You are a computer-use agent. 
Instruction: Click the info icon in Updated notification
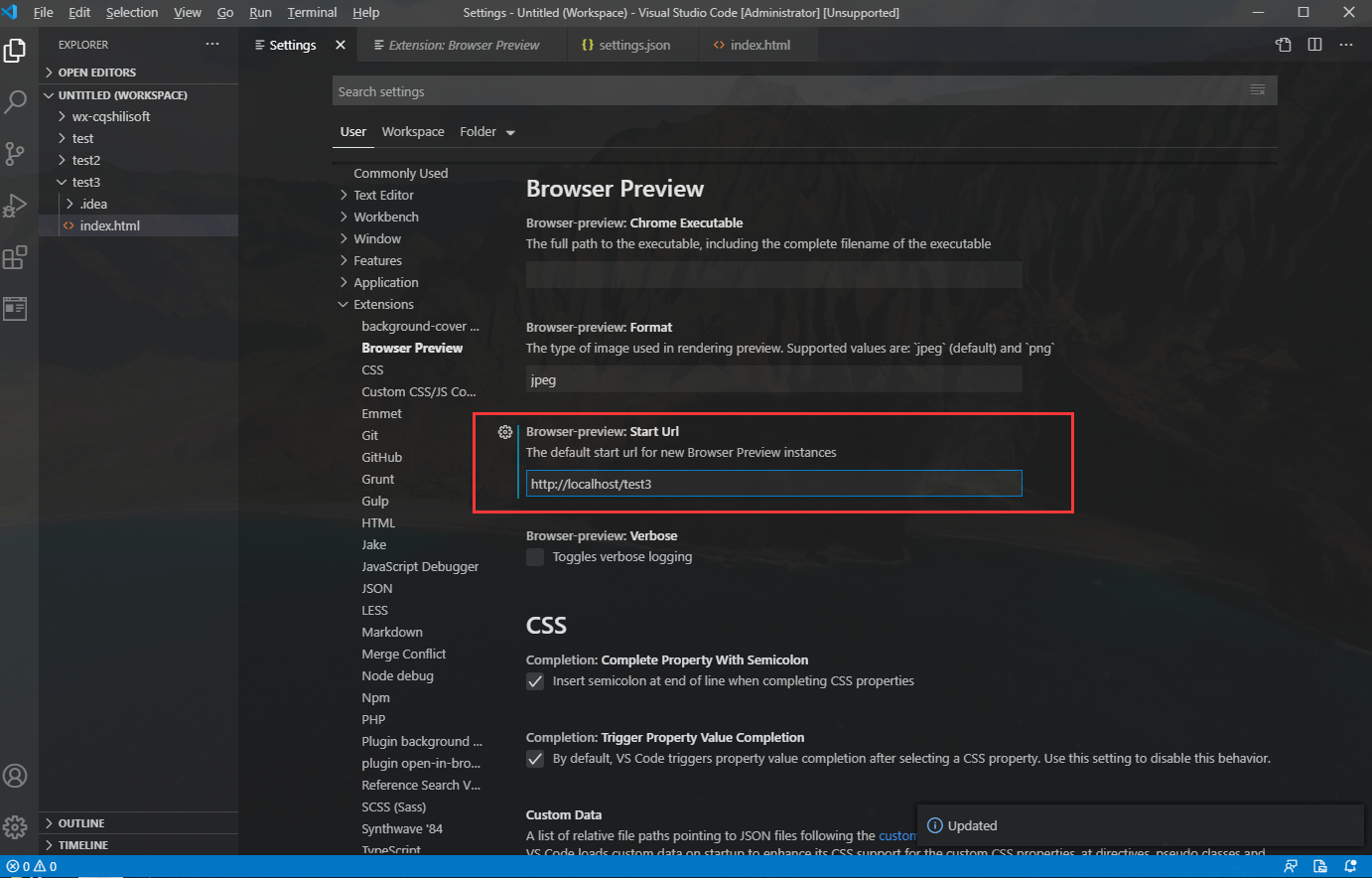tap(934, 826)
